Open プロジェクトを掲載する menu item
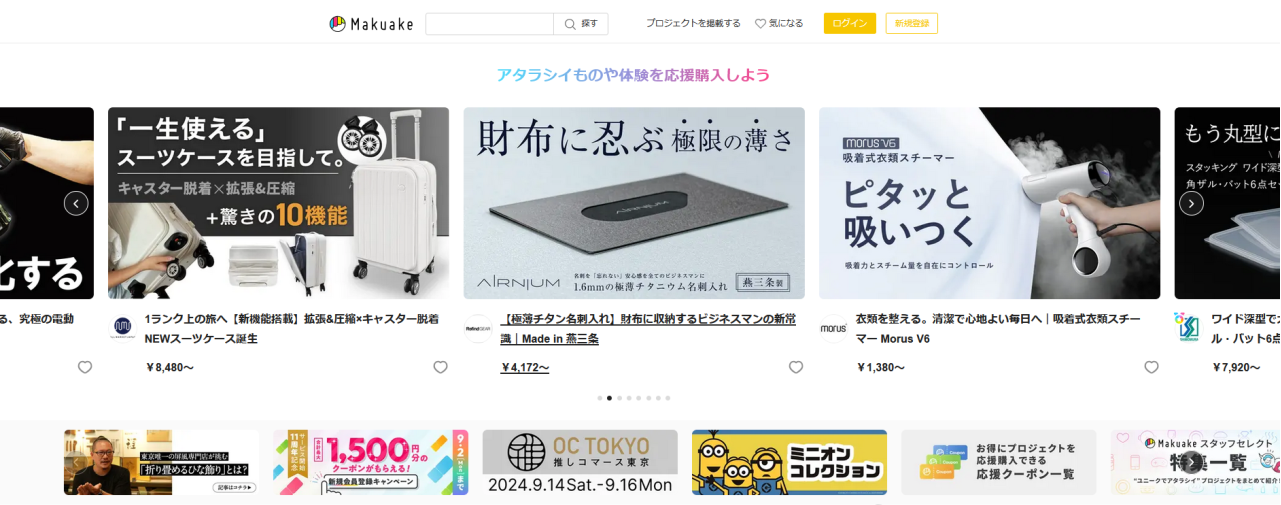The width and height of the screenshot is (1281, 505). click(693, 23)
